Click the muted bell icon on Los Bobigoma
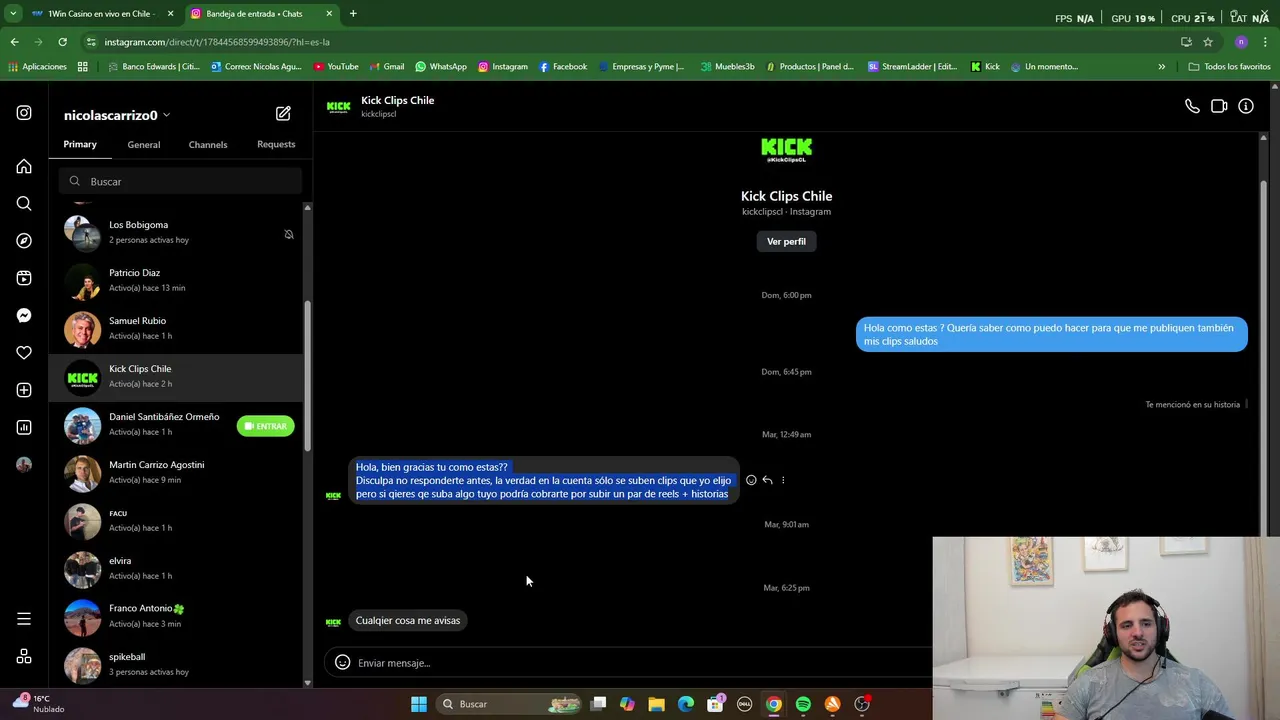This screenshot has width=1280, height=720. tap(289, 234)
